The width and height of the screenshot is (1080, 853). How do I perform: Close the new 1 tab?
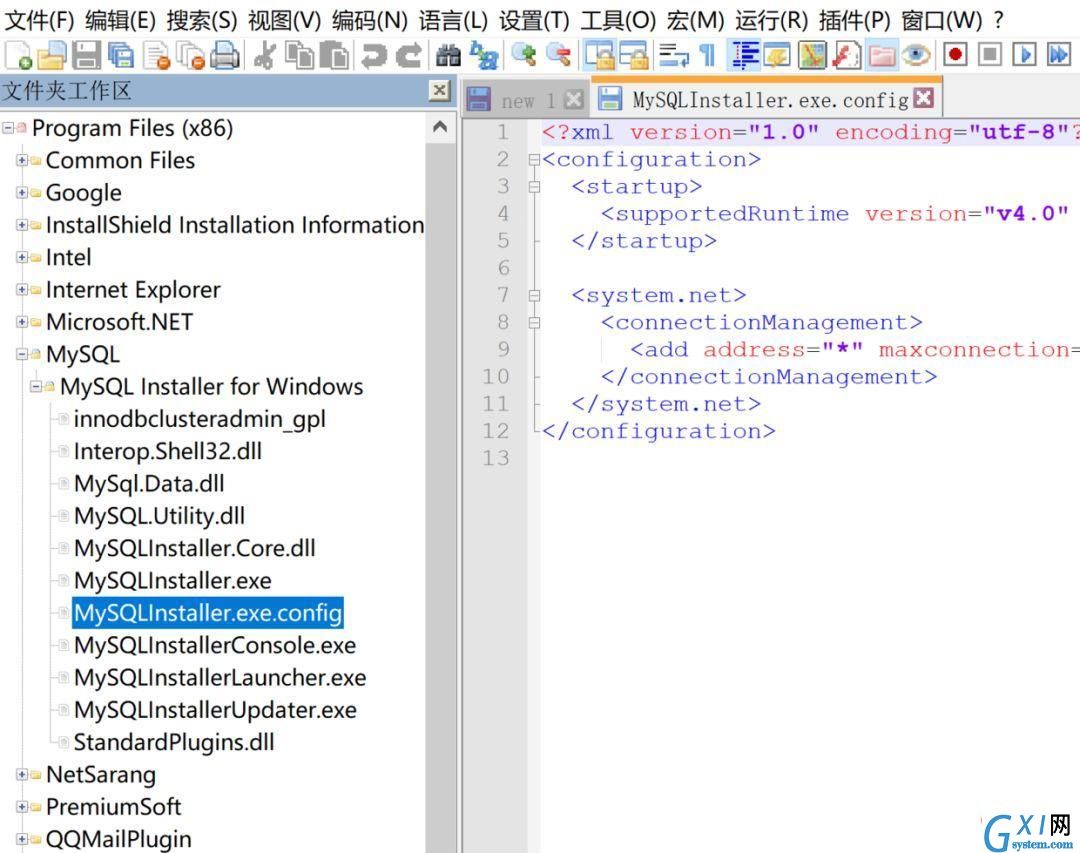[573, 100]
